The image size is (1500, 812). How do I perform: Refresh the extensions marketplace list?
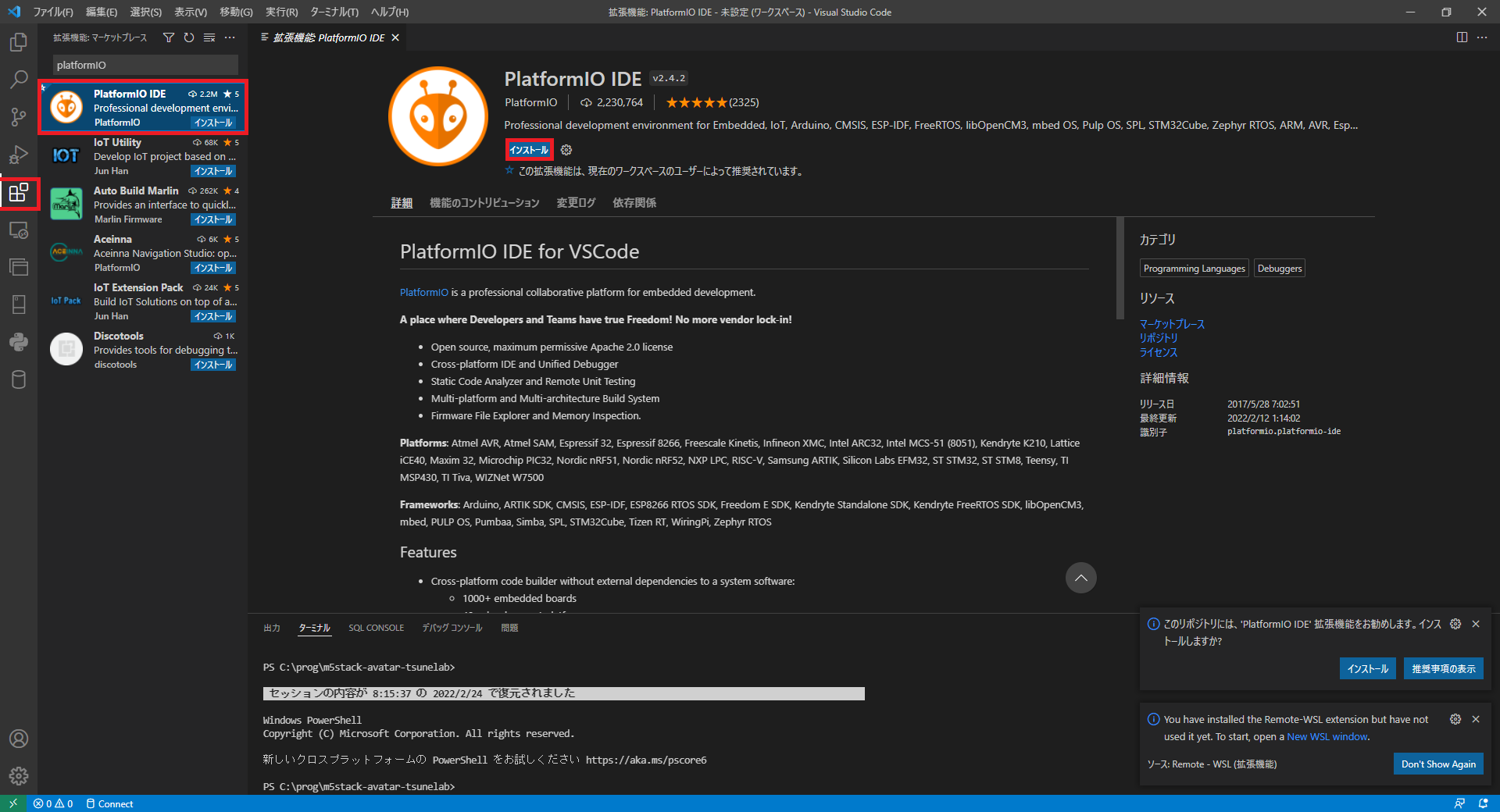188,37
